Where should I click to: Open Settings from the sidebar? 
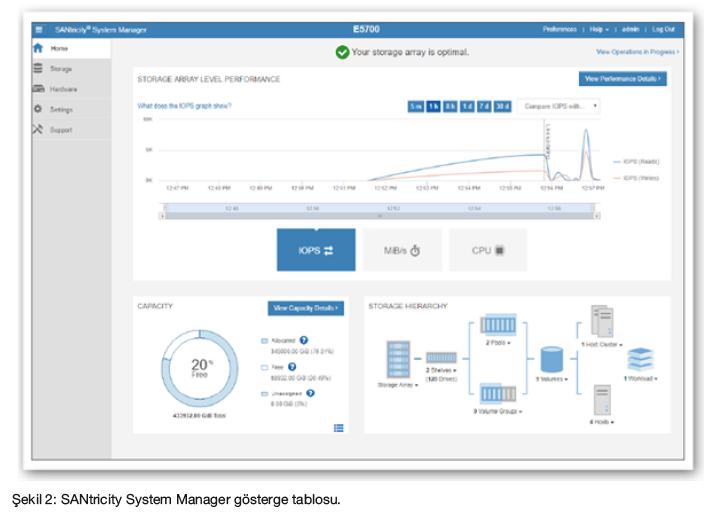click(60, 109)
